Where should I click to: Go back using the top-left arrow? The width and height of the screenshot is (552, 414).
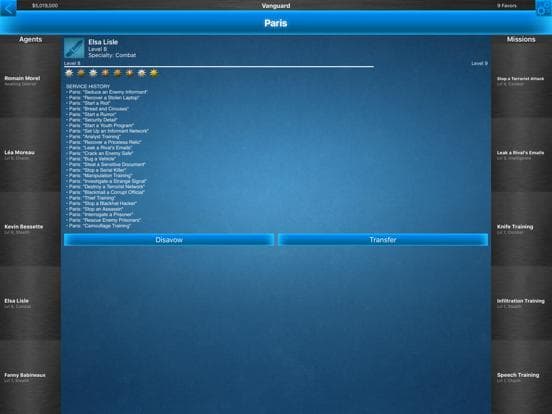(x=8, y=8)
